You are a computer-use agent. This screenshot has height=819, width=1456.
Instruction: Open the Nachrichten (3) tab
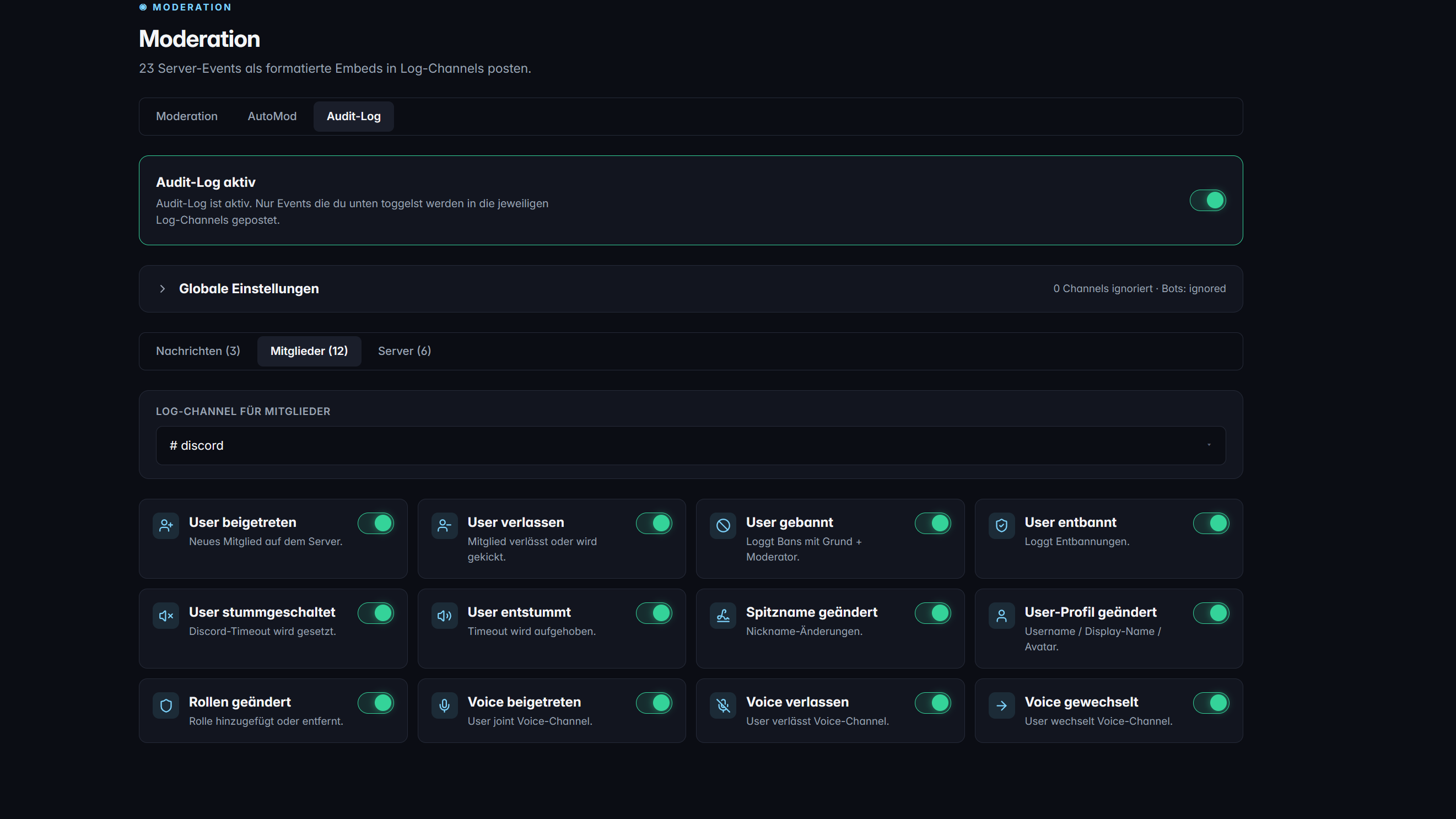click(198, 351)
